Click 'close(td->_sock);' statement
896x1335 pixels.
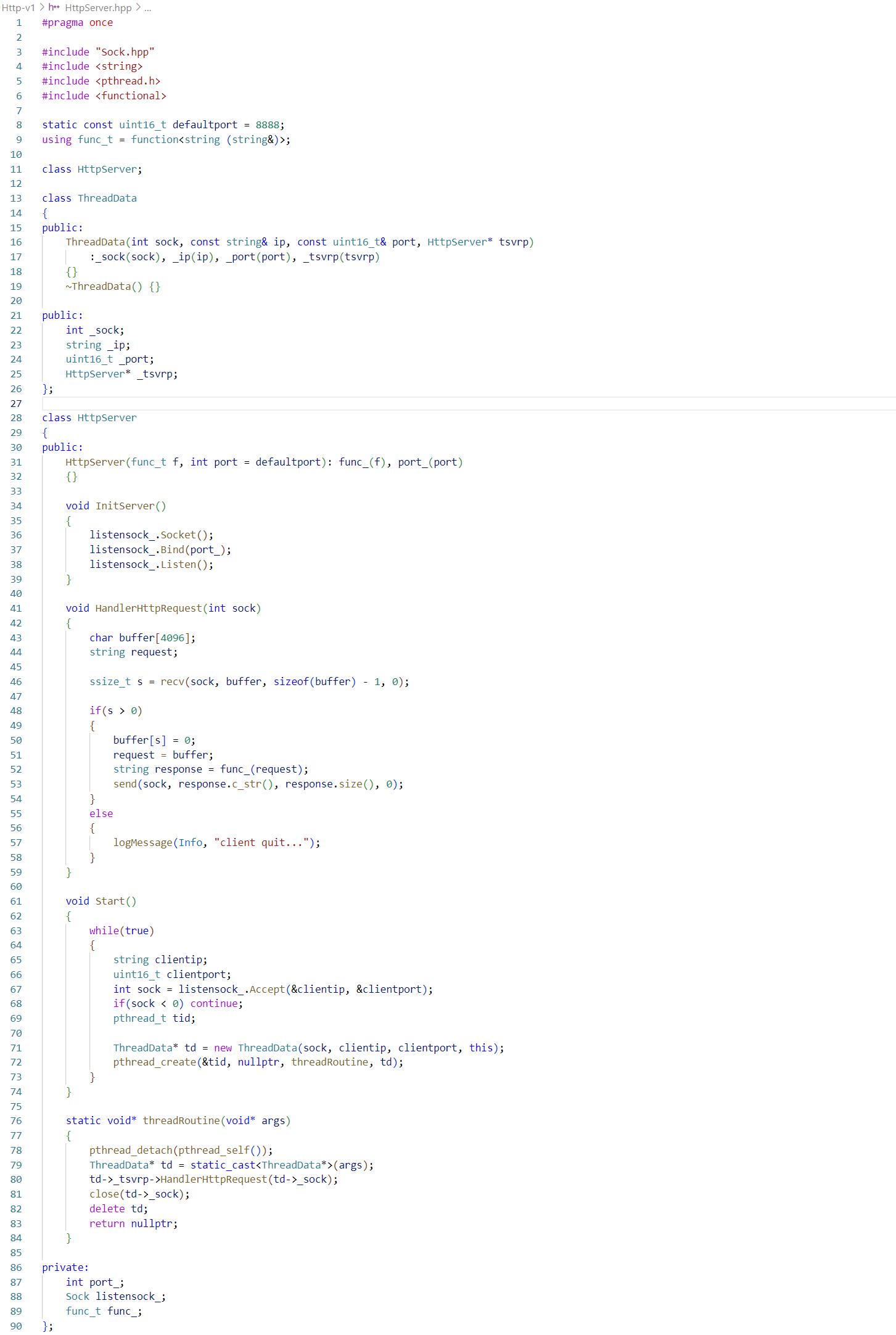(140, 1194)
